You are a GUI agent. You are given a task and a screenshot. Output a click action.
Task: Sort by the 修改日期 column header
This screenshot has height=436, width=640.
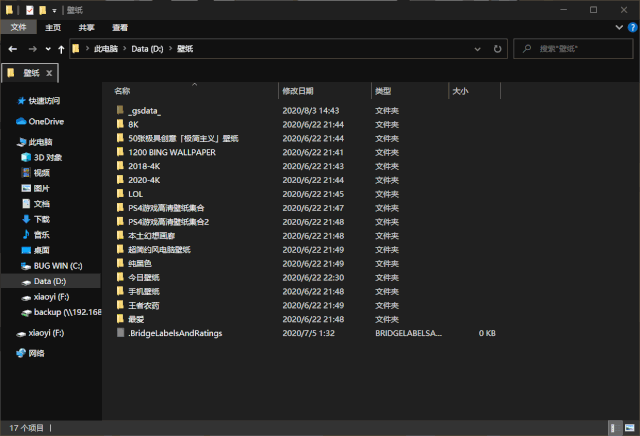[298, 91]
